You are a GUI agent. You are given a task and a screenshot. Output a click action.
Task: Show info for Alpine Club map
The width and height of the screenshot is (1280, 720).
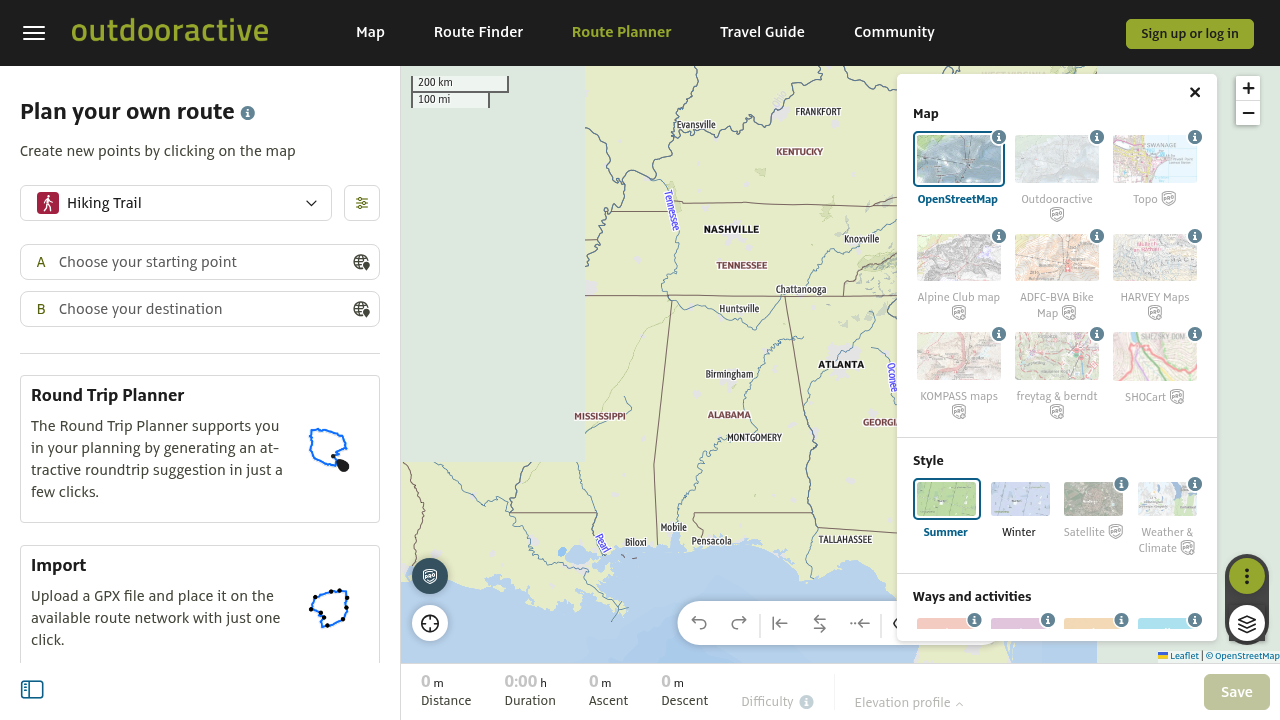point(999,236)
